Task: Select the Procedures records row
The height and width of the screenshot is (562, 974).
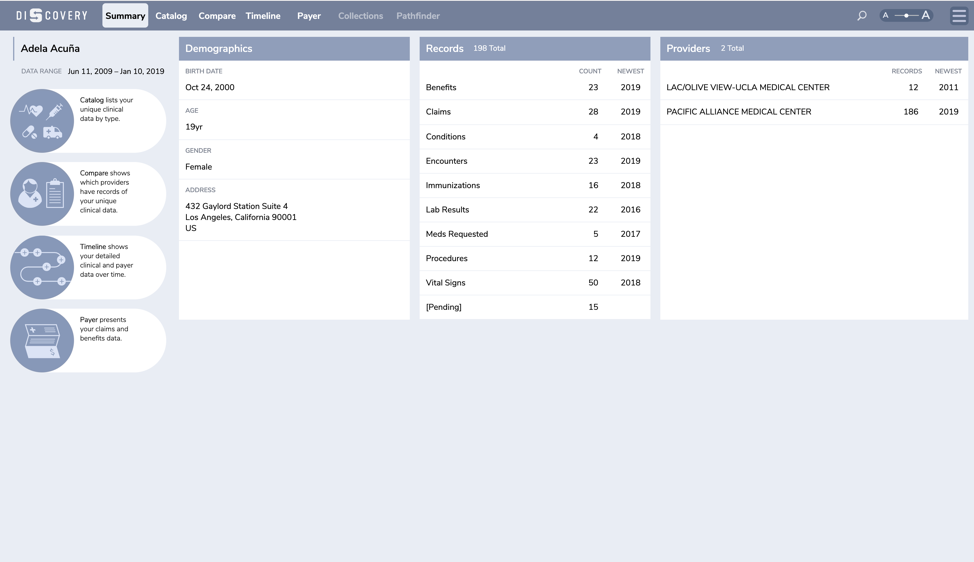Action: tap(535, 258)
